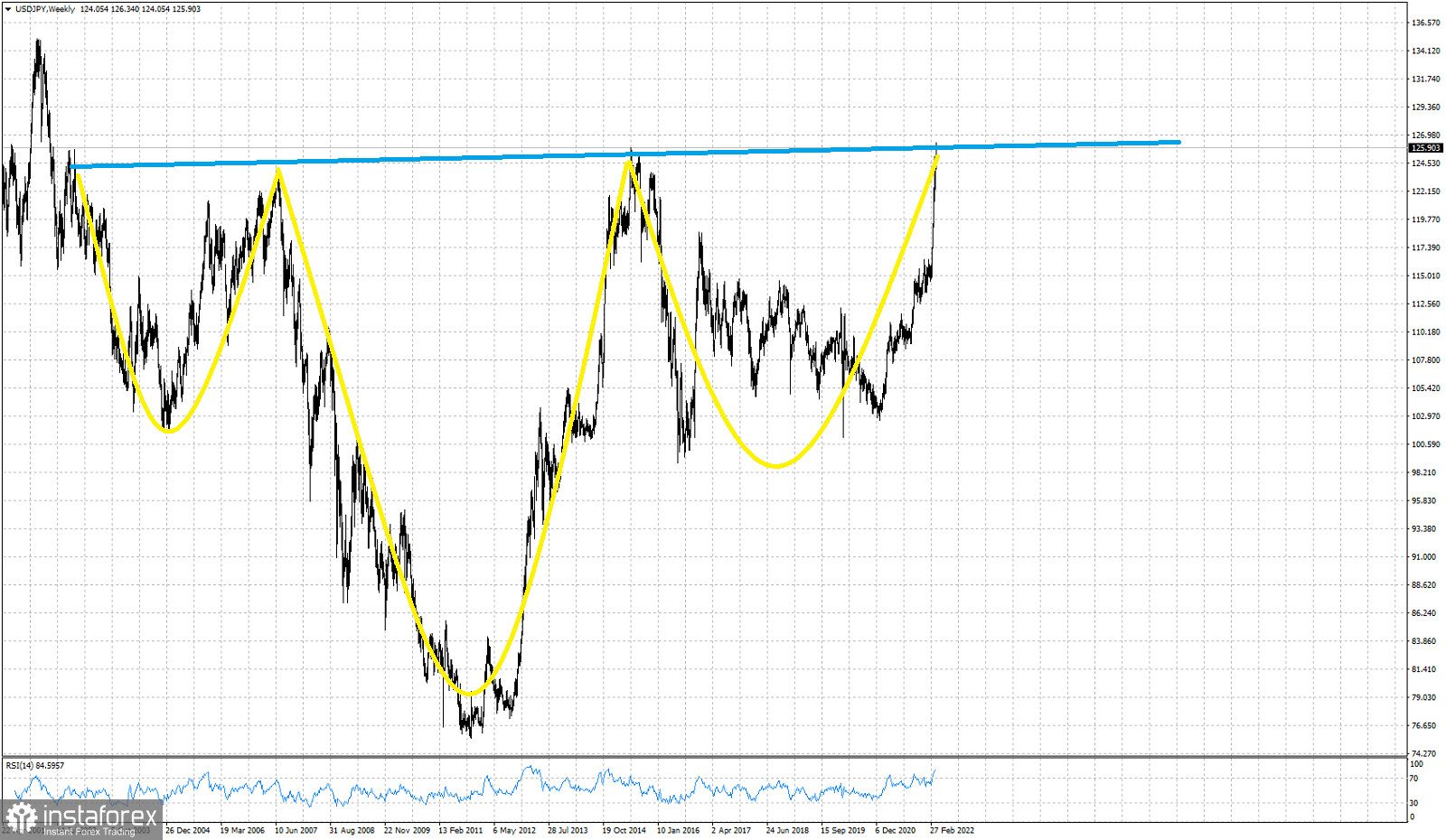Click the 6 May 2012 date label
Viewport: 1446px width, 840px height.
click(x=514, y=830)
